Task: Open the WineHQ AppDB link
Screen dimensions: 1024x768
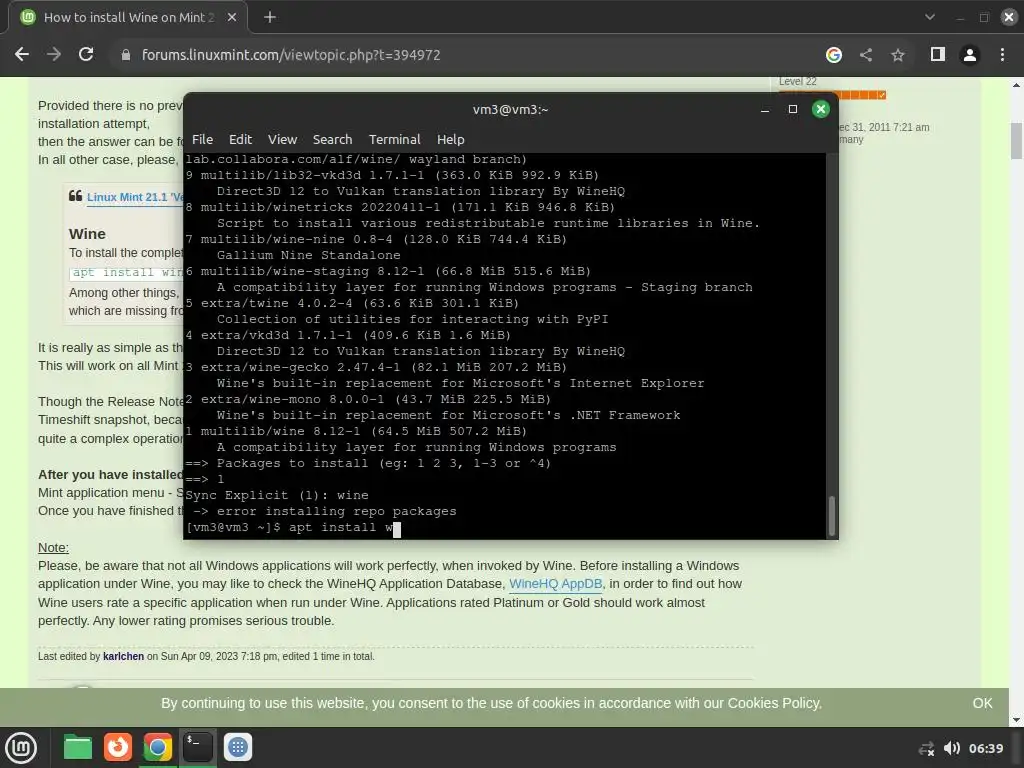Action: pyautogui.click(x=555, y=584)
